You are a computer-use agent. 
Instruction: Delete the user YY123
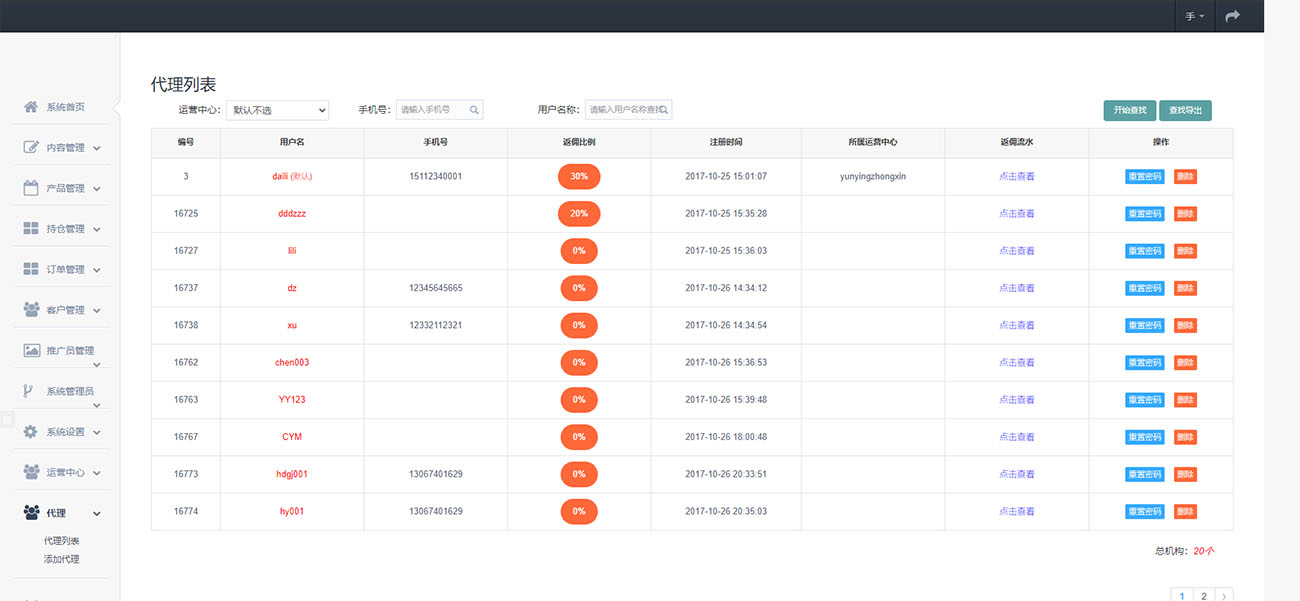click(1185, 399)
